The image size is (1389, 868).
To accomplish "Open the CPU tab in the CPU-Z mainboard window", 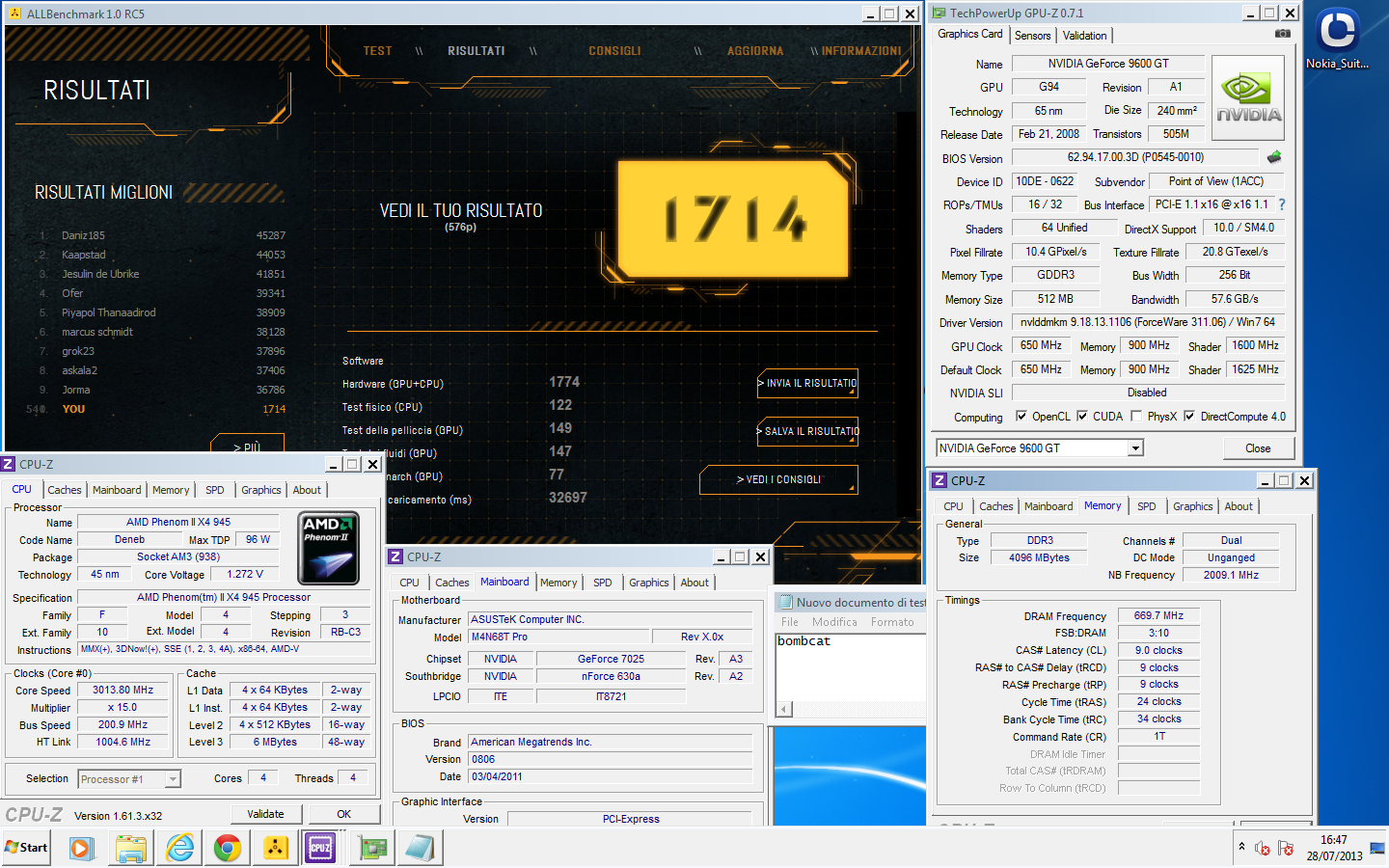I will pyautogui.click(x=410, y=583).
